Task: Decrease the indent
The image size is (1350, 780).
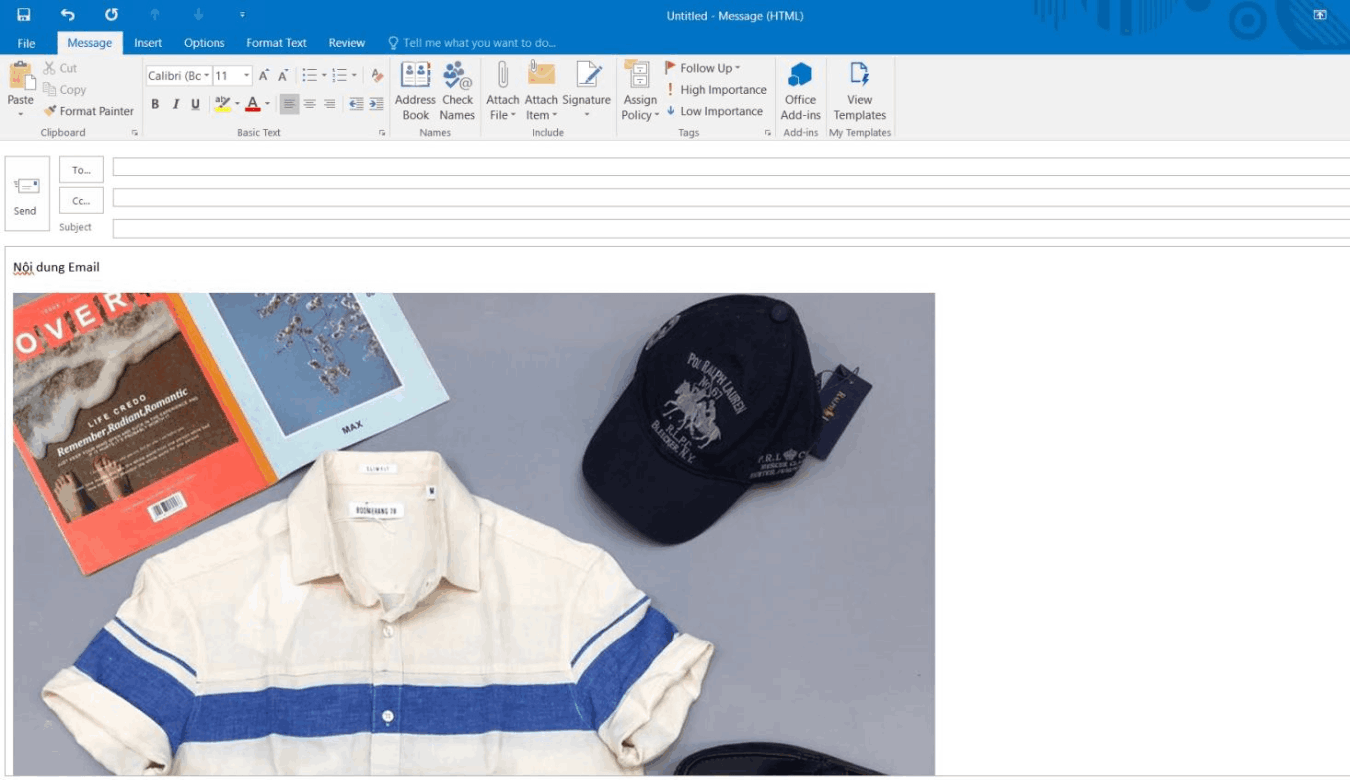Action: click(x=356, y=104)
